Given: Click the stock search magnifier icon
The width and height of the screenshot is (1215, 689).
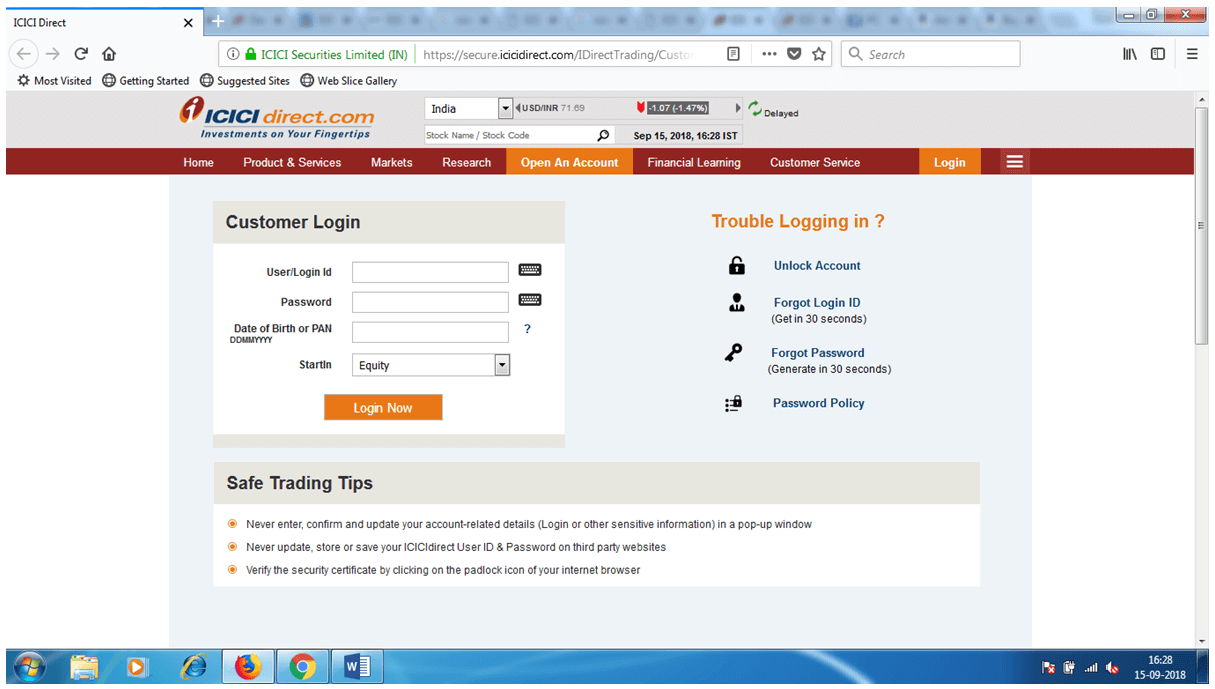Looking at the screenshot, I should [x=605, y=134].
